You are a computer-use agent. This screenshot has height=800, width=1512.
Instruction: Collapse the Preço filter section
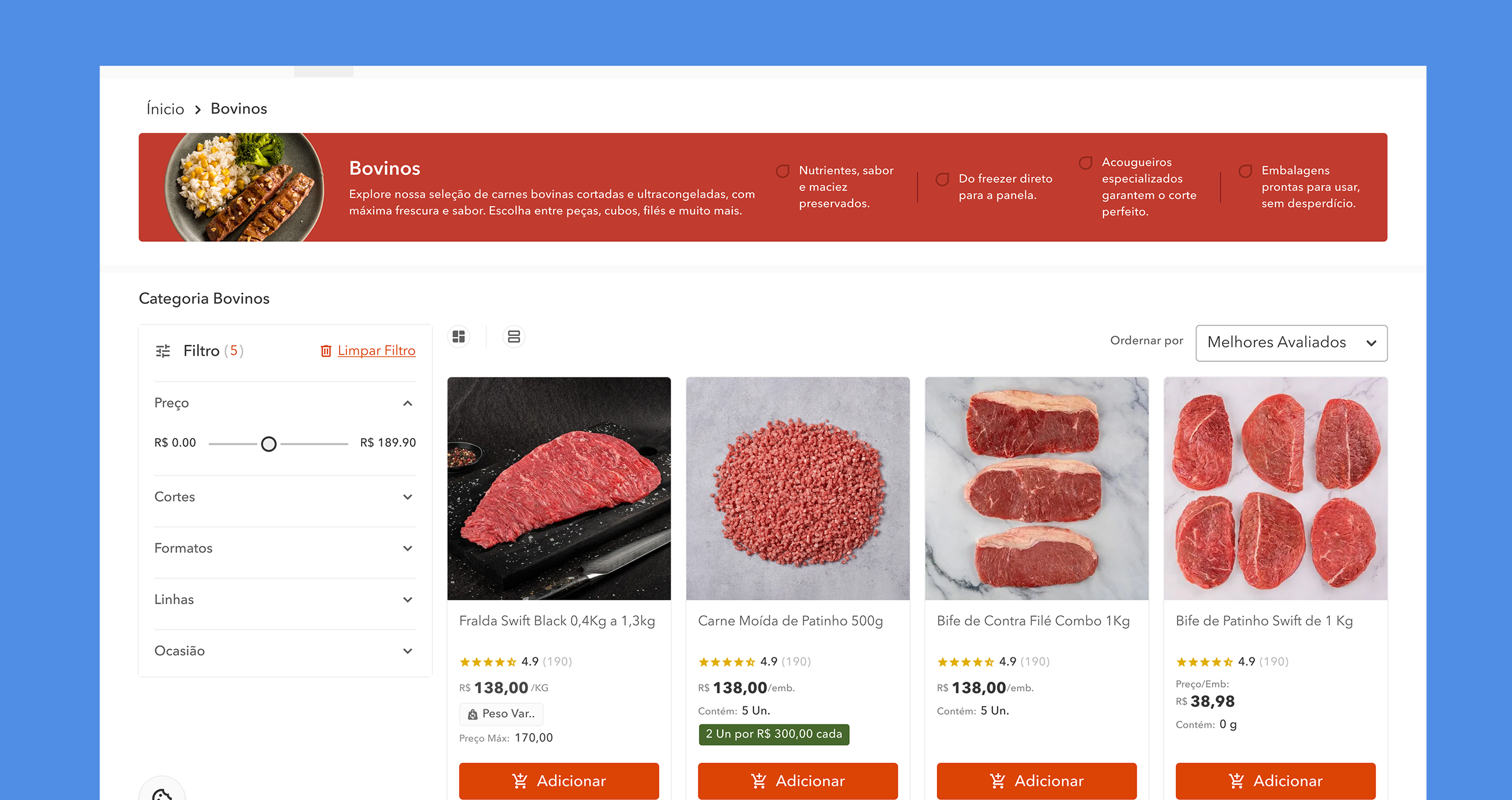[407, 403]
